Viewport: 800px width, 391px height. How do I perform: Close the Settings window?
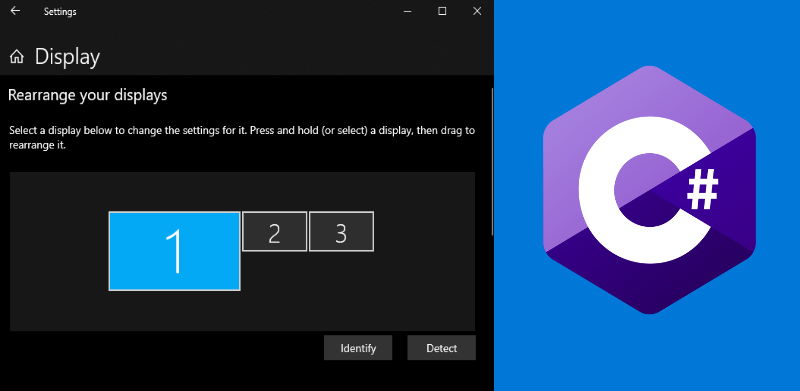tap(477, 11)
